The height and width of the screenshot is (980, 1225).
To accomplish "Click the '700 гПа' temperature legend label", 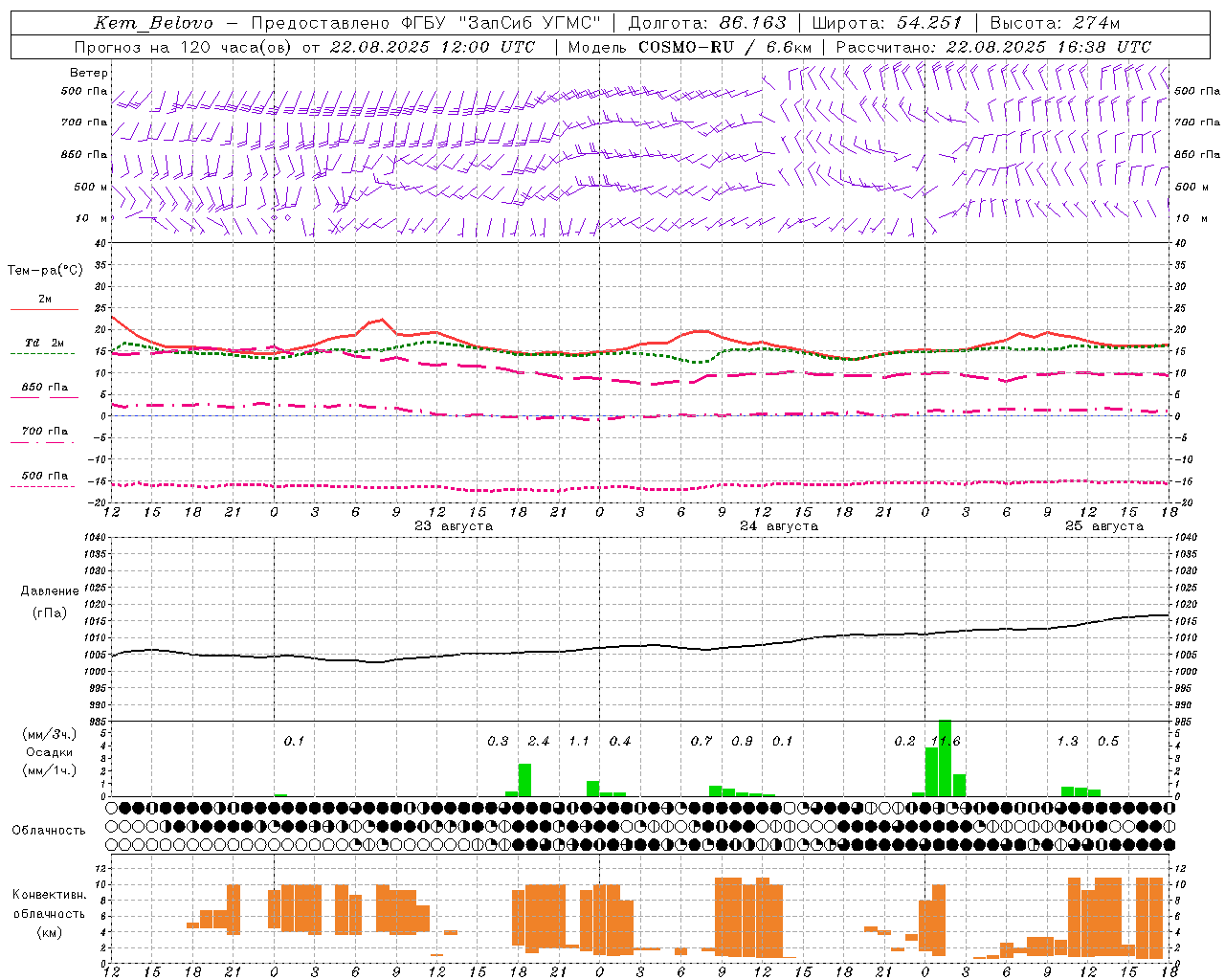I will (44, 431).
